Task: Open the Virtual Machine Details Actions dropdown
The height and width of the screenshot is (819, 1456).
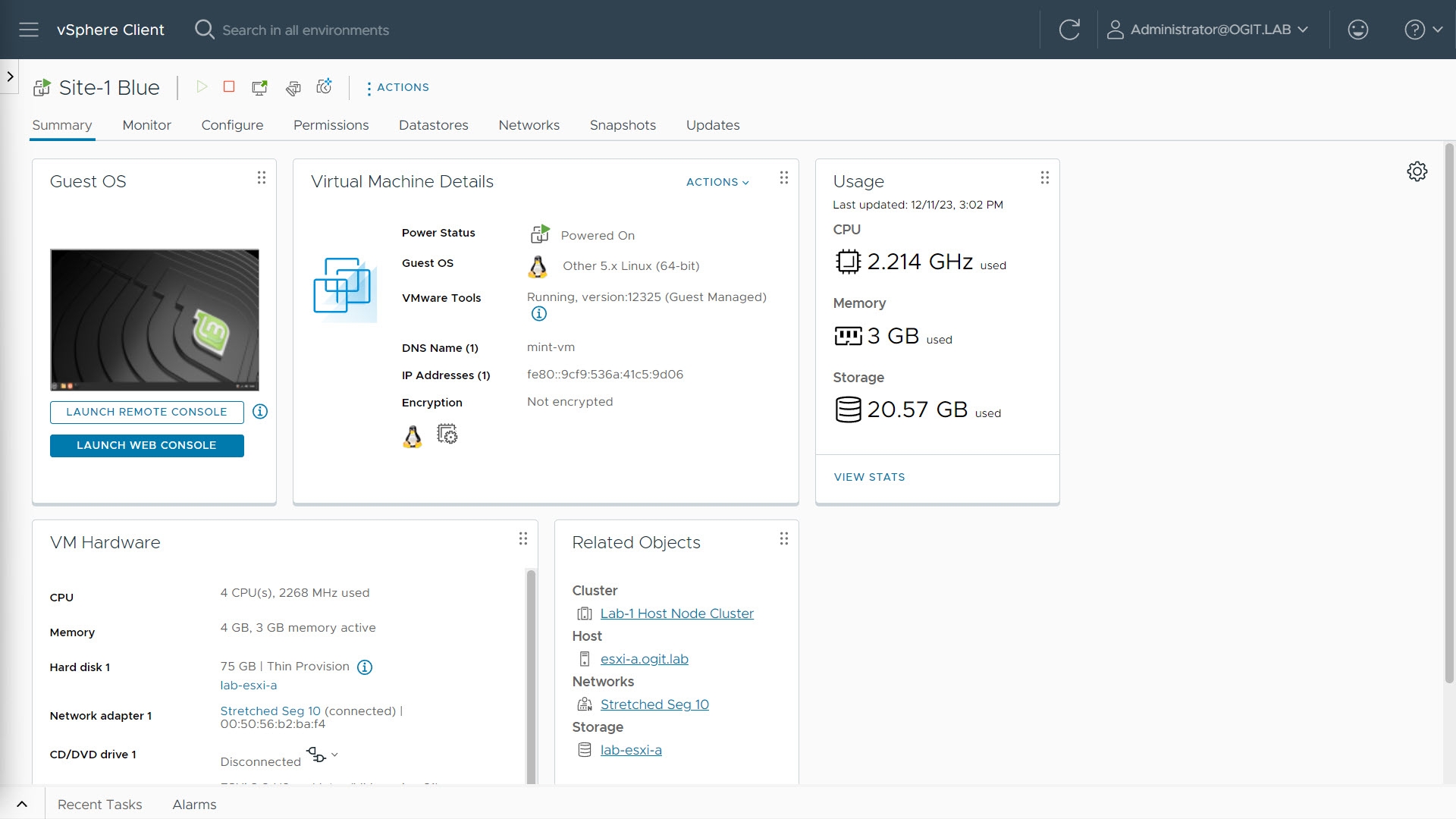Action: [x=717, y=182]
